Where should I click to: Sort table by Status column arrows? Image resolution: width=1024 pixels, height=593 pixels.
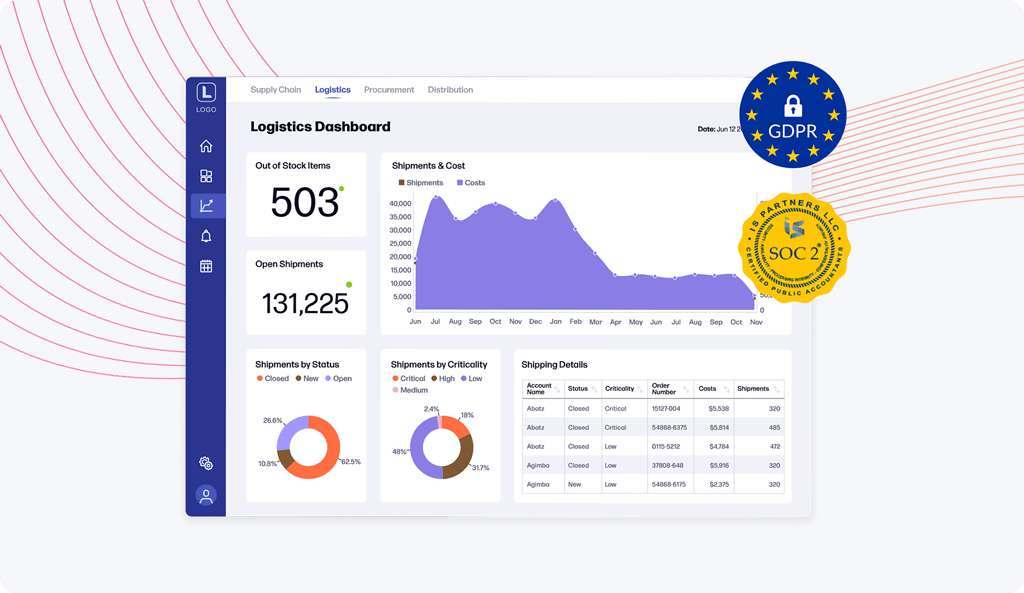596,389
